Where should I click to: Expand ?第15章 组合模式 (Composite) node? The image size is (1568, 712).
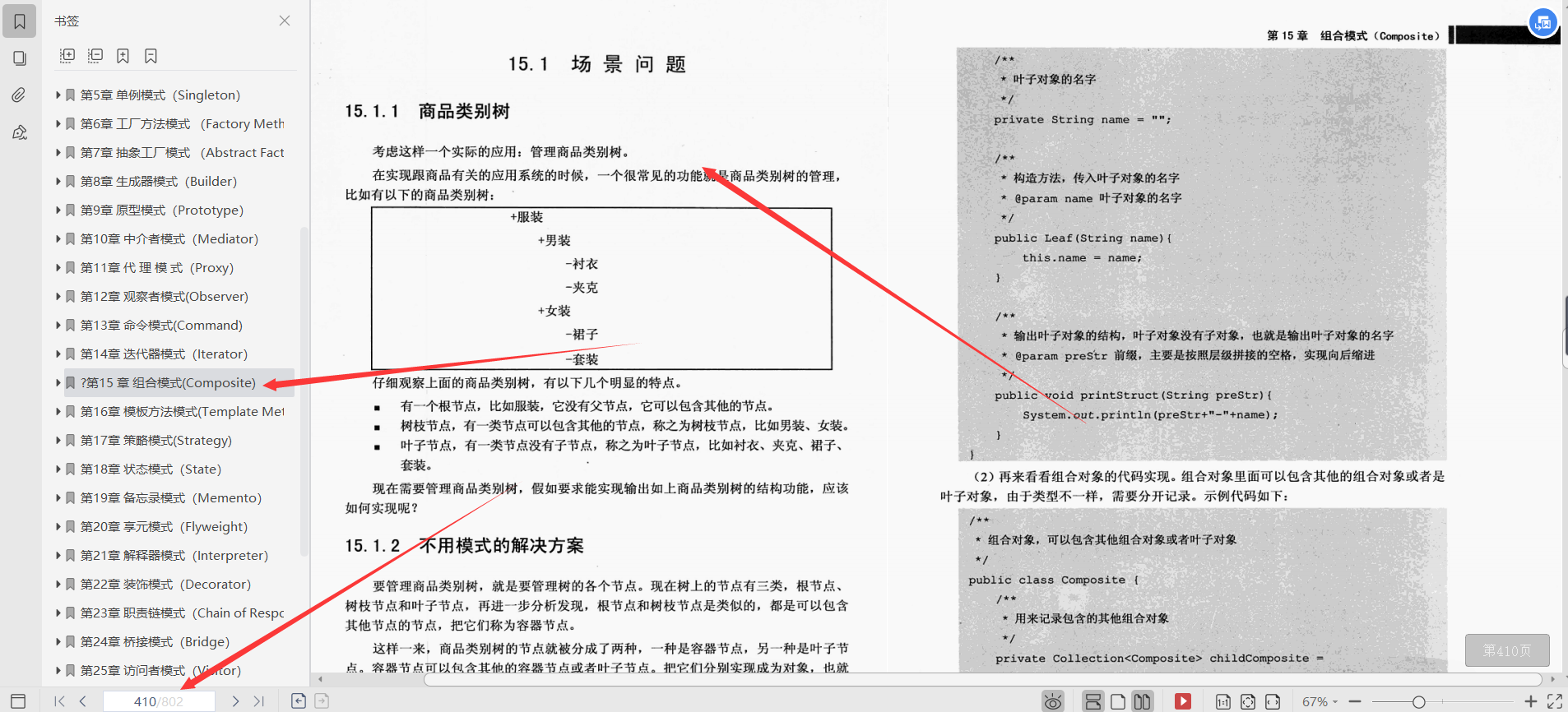[58, 382]
